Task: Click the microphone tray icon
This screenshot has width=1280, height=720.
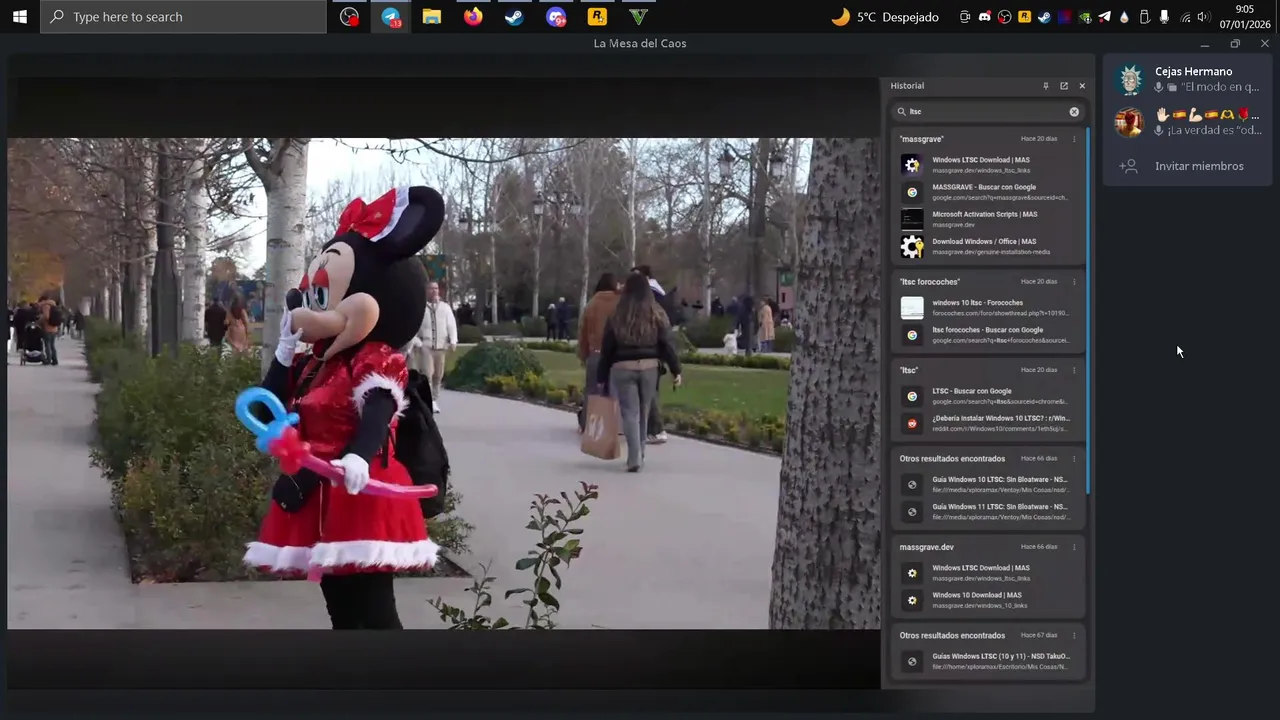Action: click(1164, 16)
